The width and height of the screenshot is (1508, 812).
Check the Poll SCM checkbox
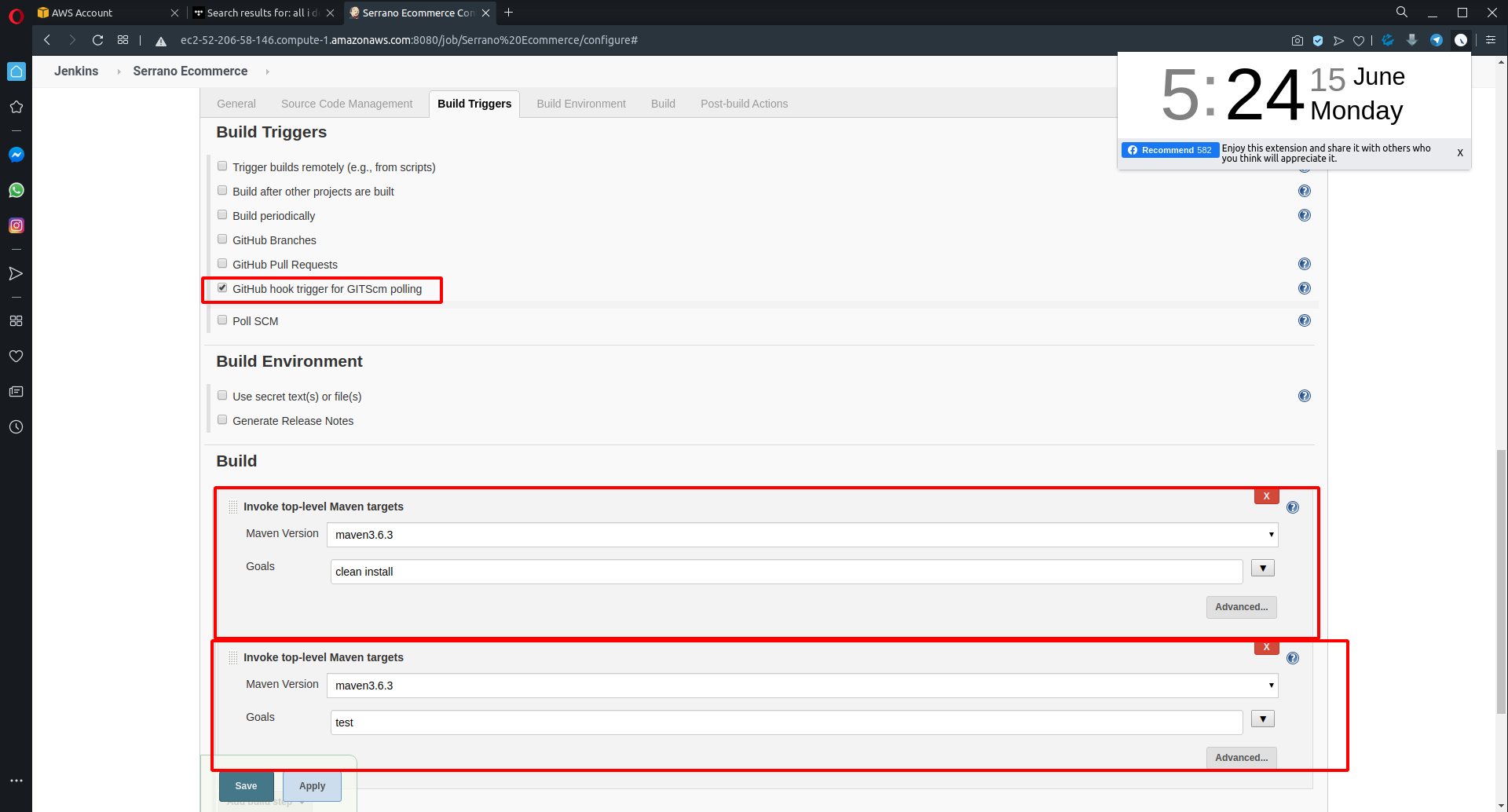tap(222, 320)
